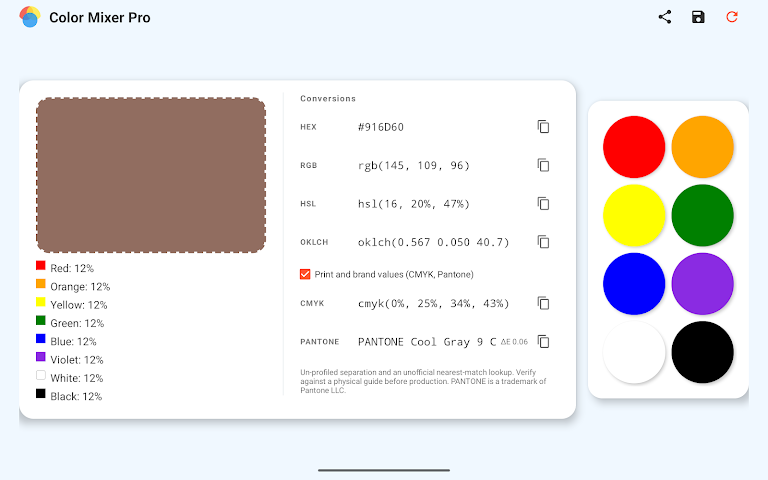Add green from the palette circle
This screenshot has height=480, width=768.
702,216
